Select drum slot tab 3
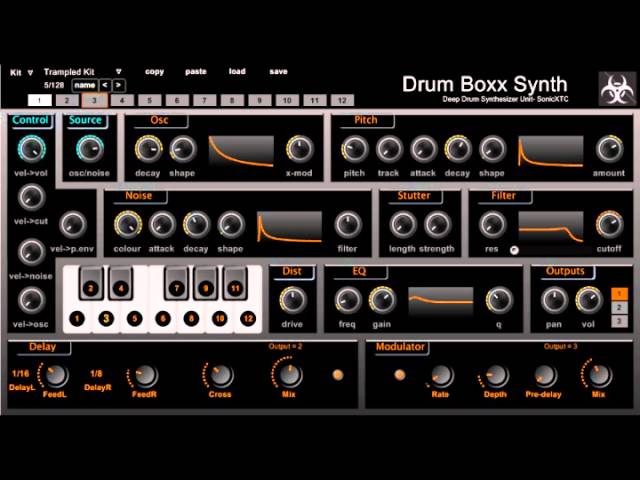This screenshot has height=480, width=640. pyautogui.click(x=94, y=100)
